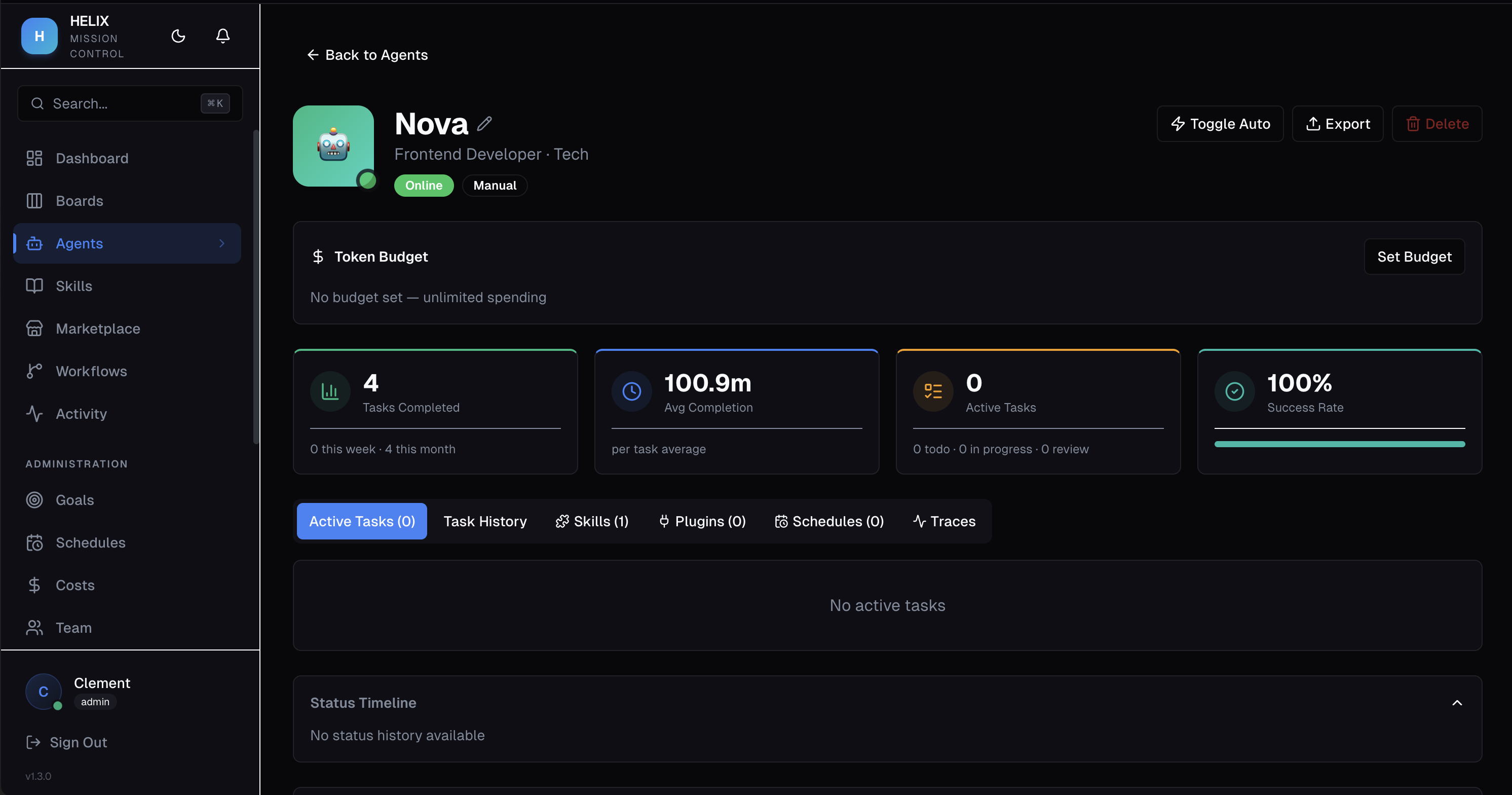
Task: Click the Success Rate progress bar
Action: pos(1339,445)
